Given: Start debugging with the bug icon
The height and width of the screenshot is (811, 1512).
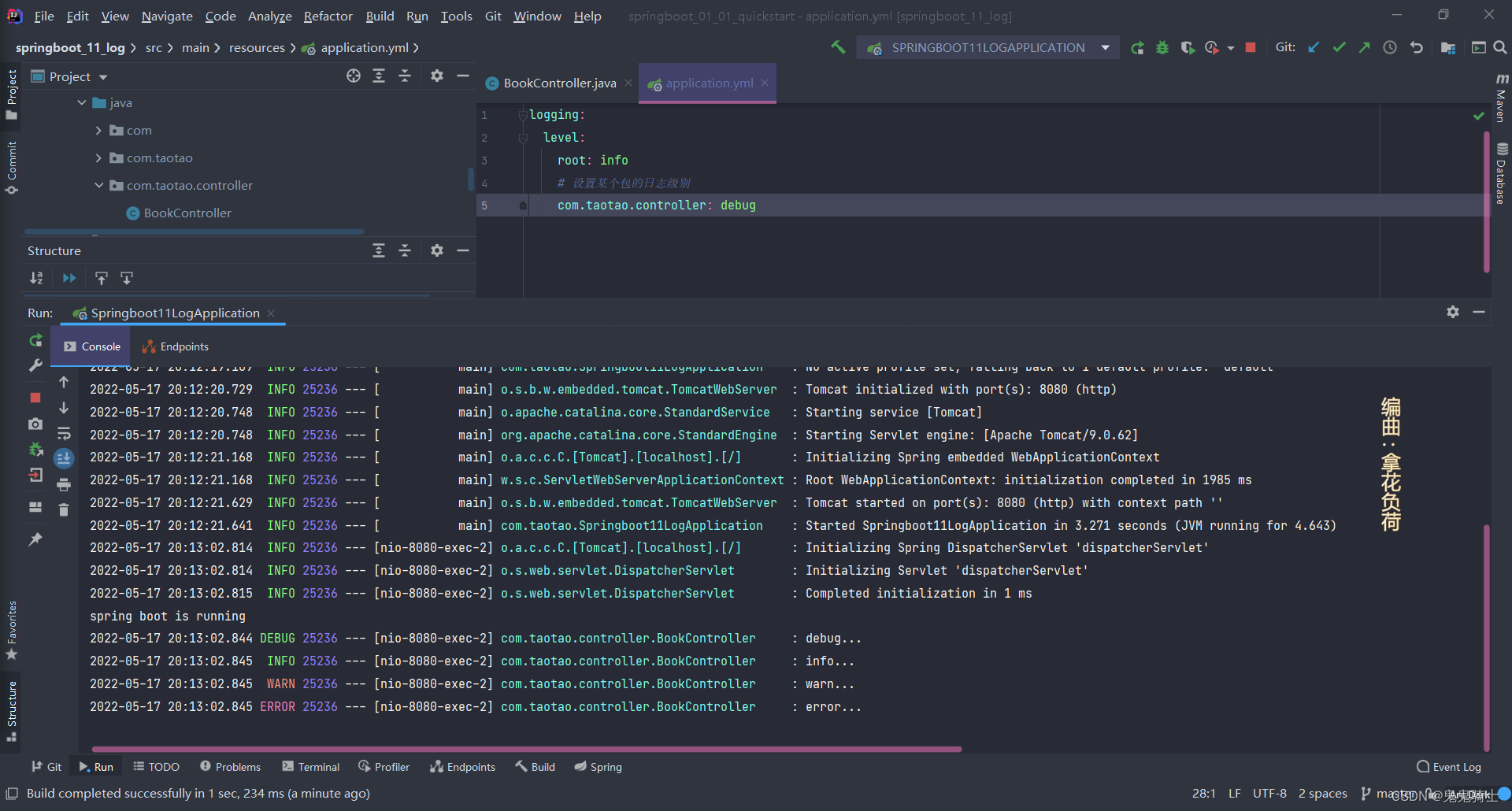Looking at the screenshot, I should (1162, 48).
